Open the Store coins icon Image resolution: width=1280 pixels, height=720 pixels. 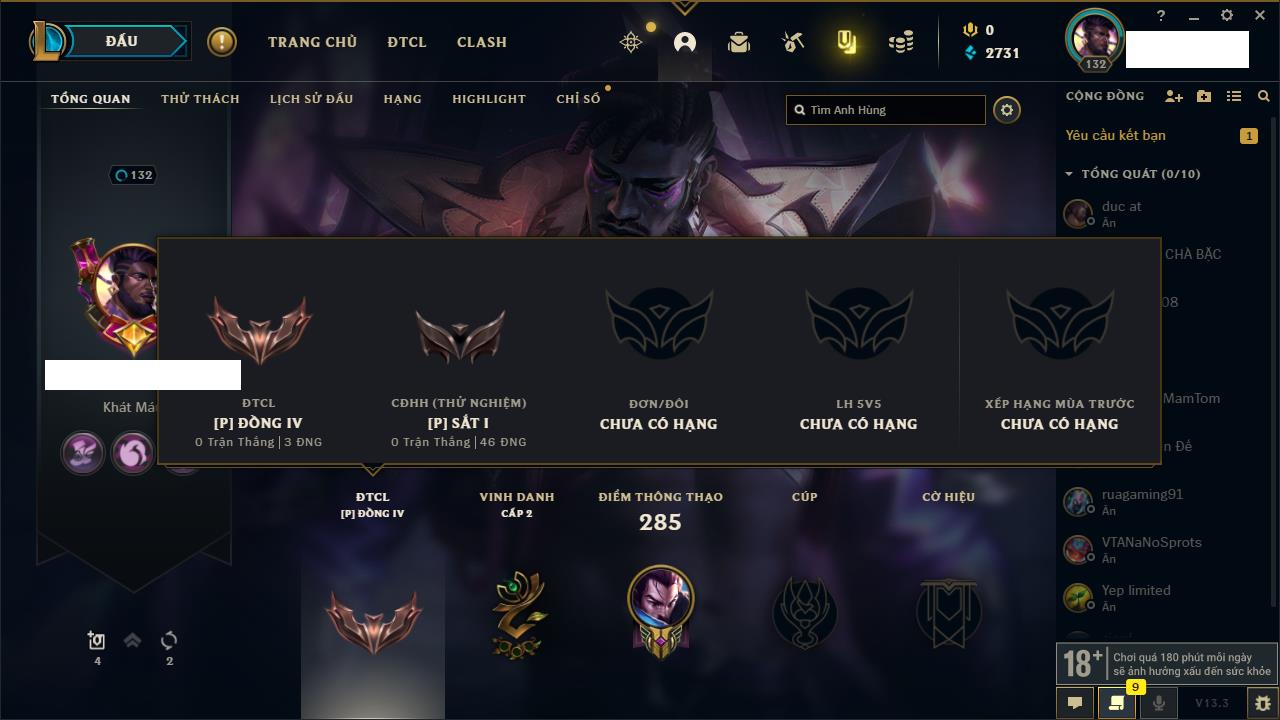[901, 42]
